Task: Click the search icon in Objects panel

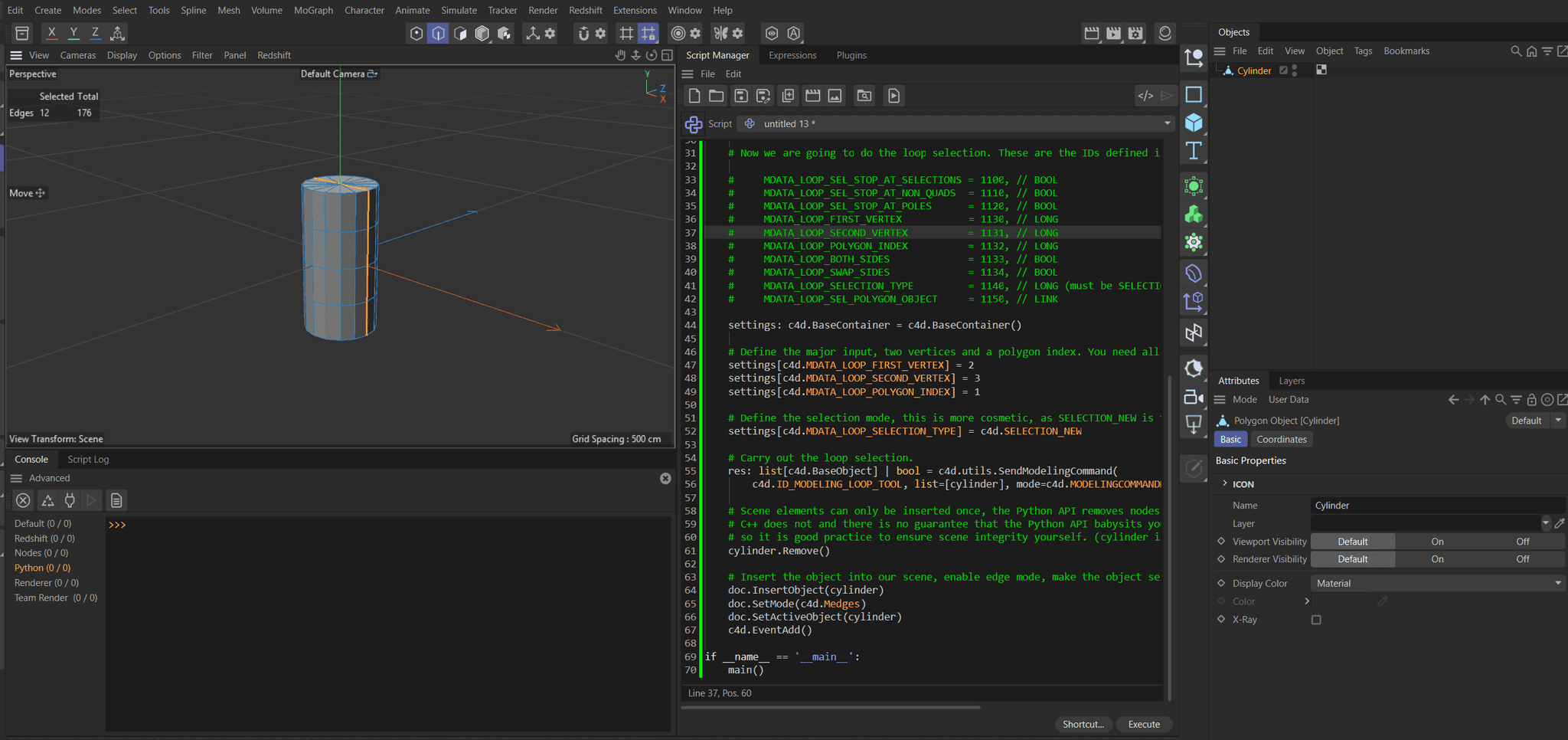Action: tap(1515, 51)
